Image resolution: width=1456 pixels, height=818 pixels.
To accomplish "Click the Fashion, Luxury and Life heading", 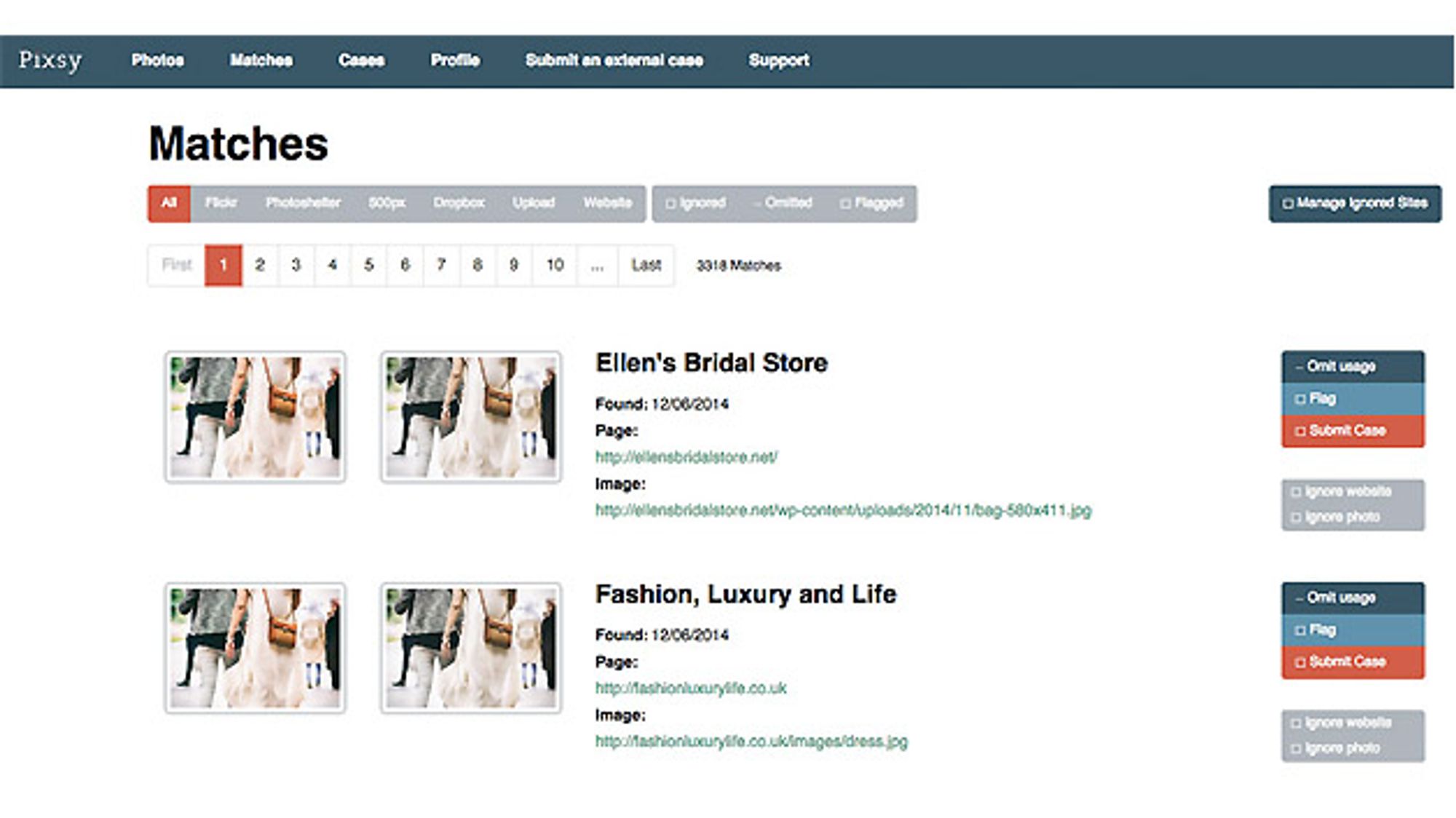I will [x=745, y=595].
